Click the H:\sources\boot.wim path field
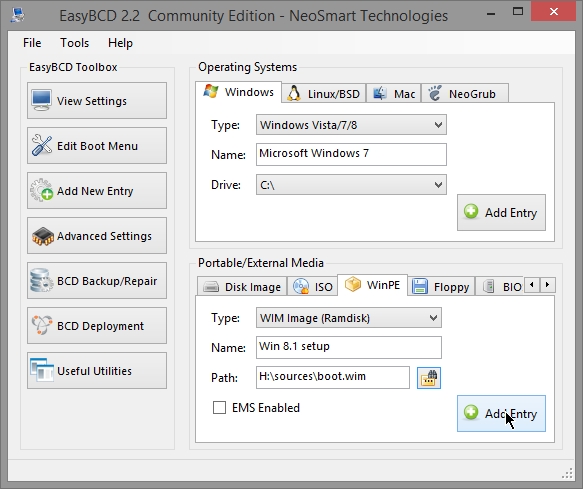 point(333,377)
